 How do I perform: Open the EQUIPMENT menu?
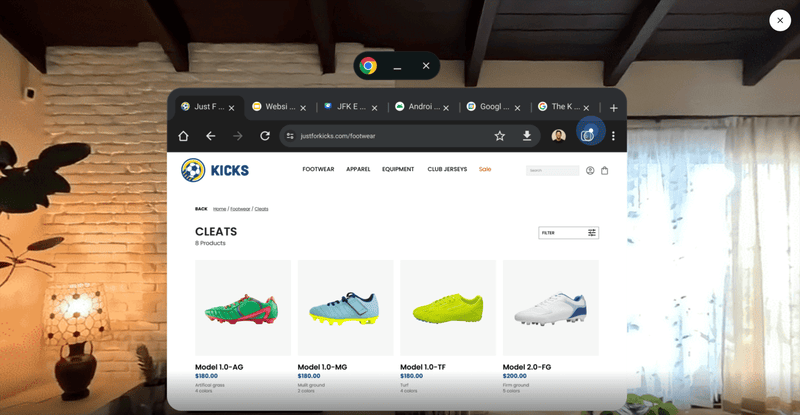click(x=398, y=169)
